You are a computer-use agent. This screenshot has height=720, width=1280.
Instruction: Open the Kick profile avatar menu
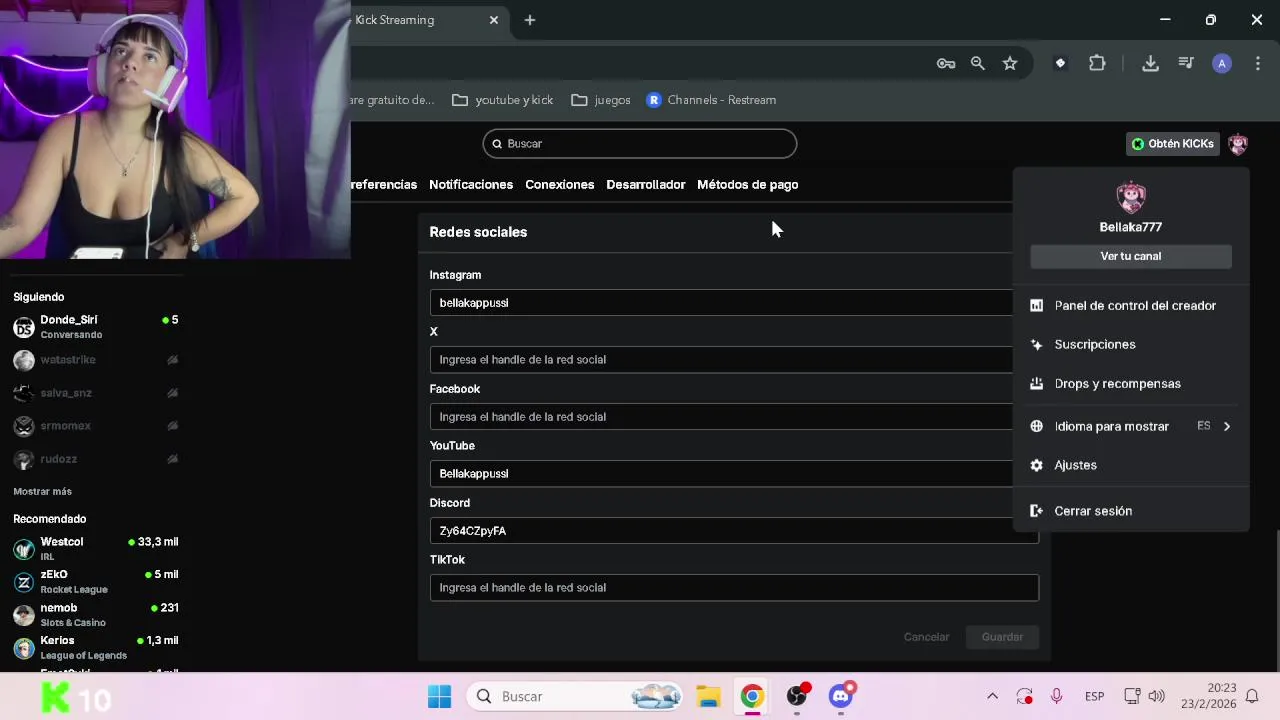pyautogui.click(x=1238, y=144)
